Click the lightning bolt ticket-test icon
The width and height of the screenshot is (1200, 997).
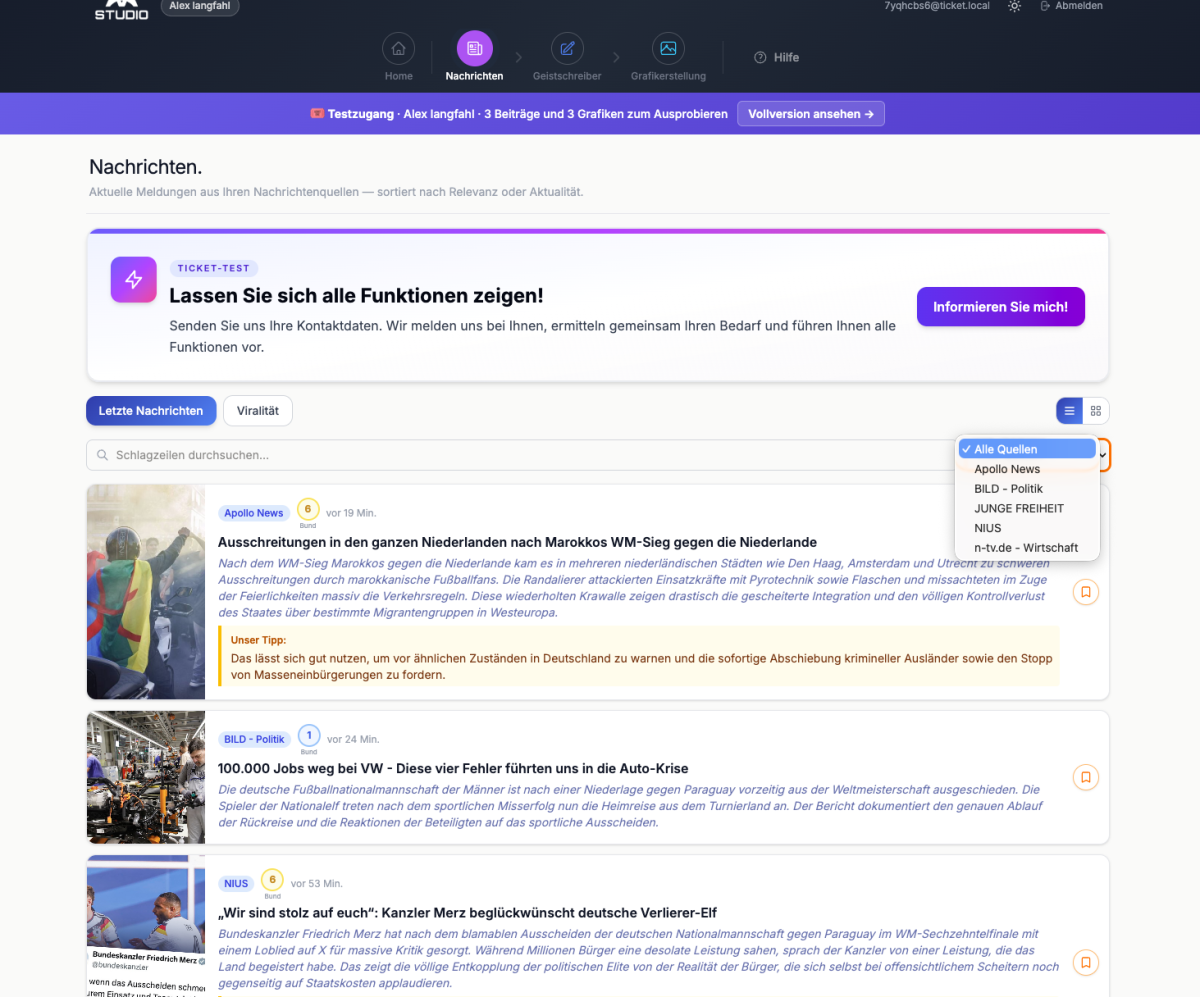pyautogui.click(x=134, y=280)
